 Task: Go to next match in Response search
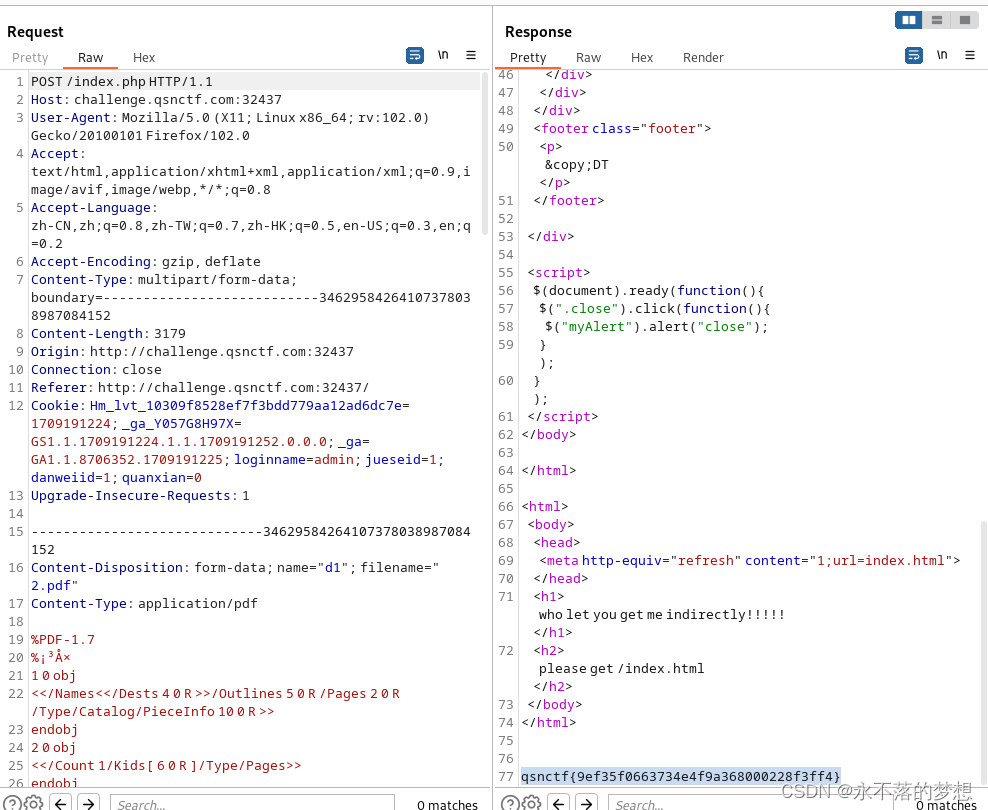tap(587, 803)
